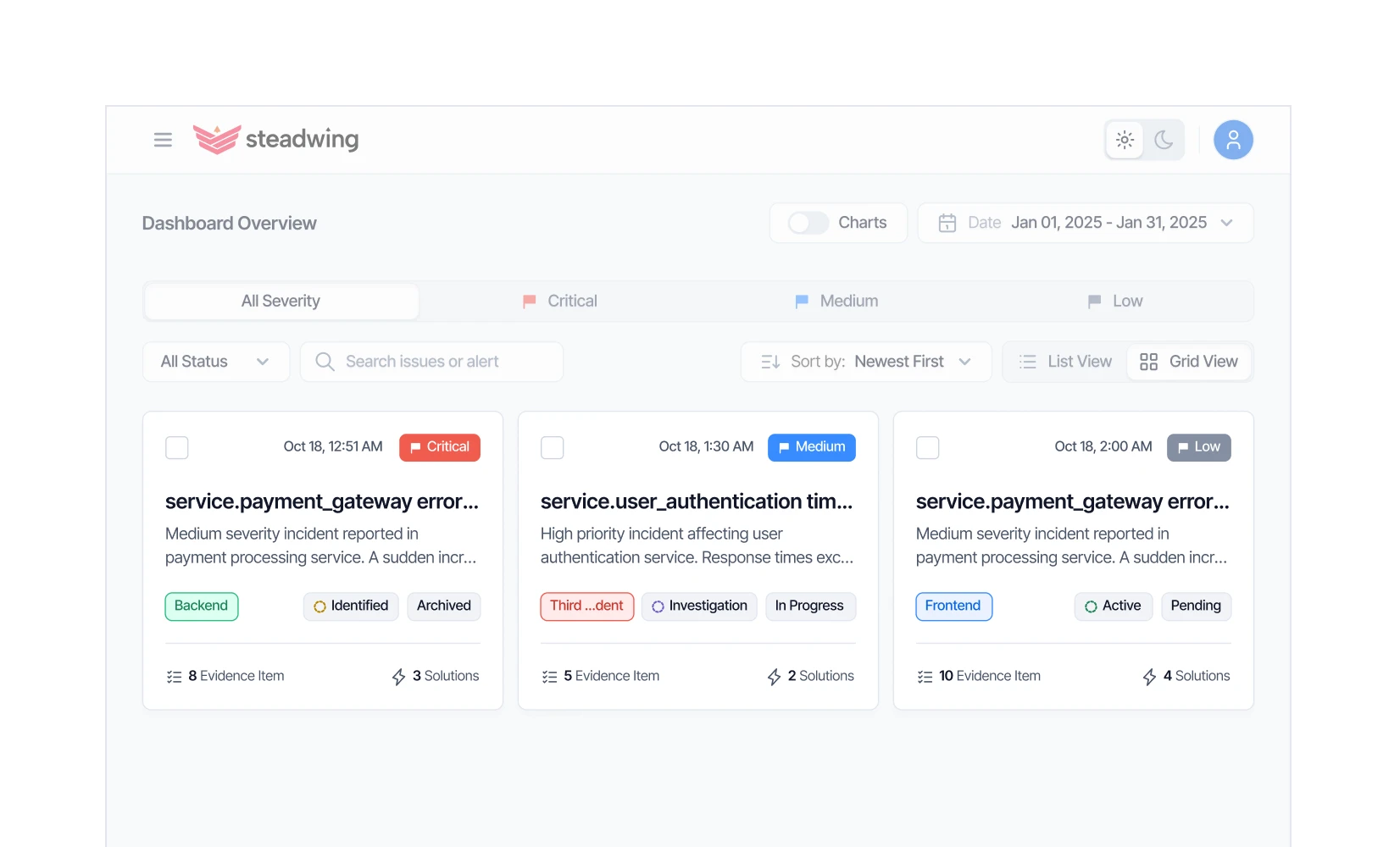Click the 2 Solutions text
Image resolution: width=1400 pixels, height=847 pixels.
click(821, 676)
